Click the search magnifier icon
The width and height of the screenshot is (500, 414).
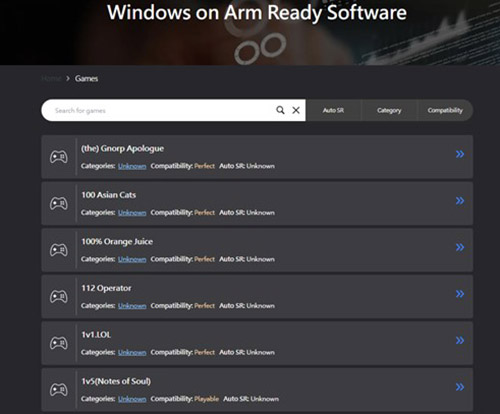pos(280,110)
